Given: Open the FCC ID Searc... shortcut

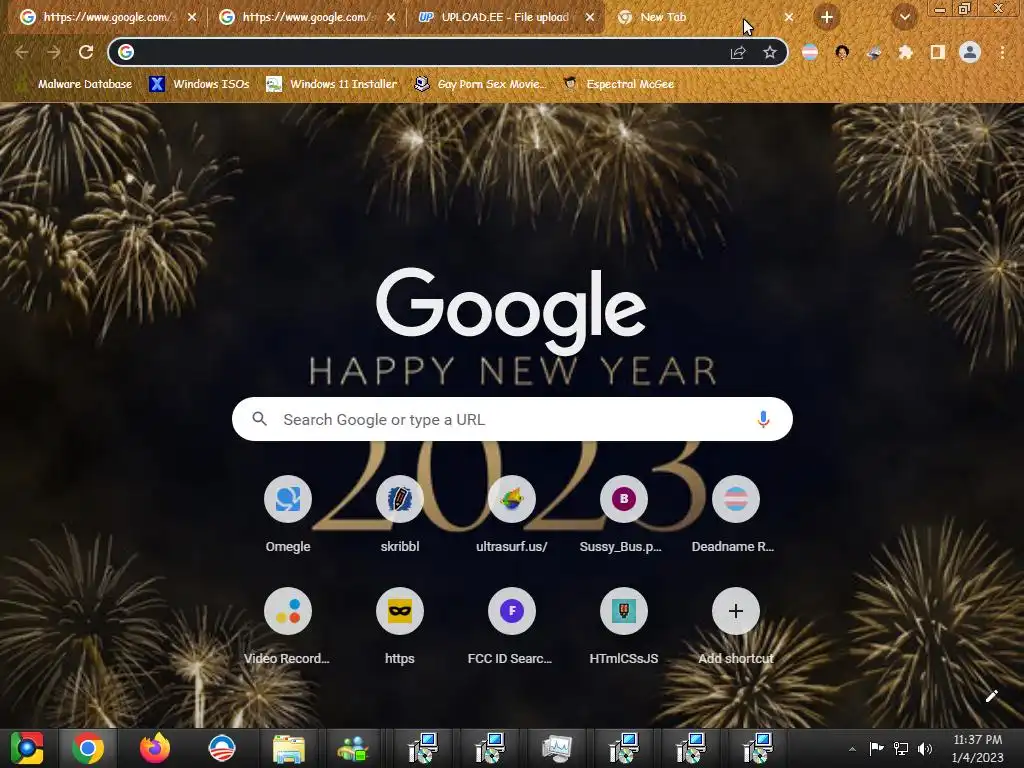Looking at the screenshot, I should tap(512, 627).
